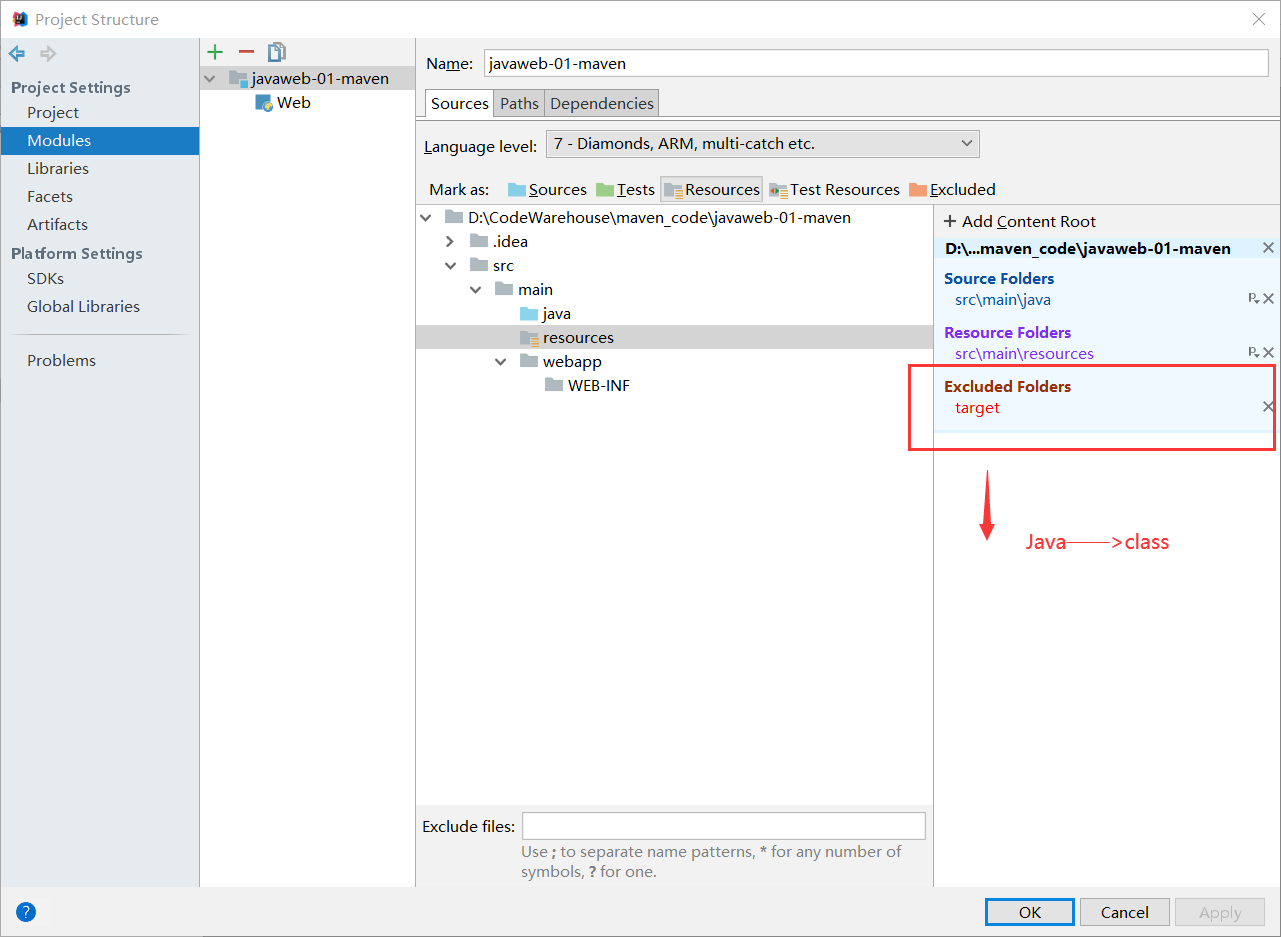
Task: Collapse the webapp folder
Action: point(500,362)
